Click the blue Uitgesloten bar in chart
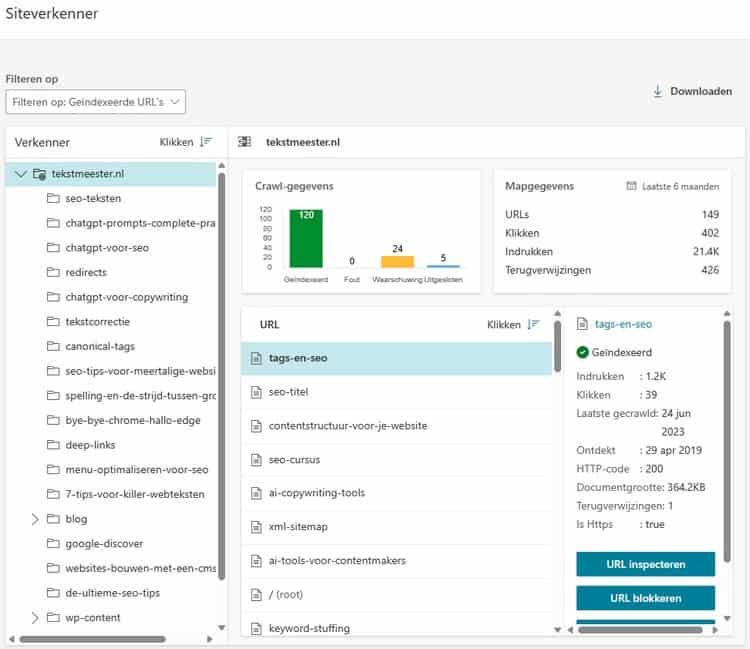The width and height of the screenshot is (750, 649). click(443, 266)
